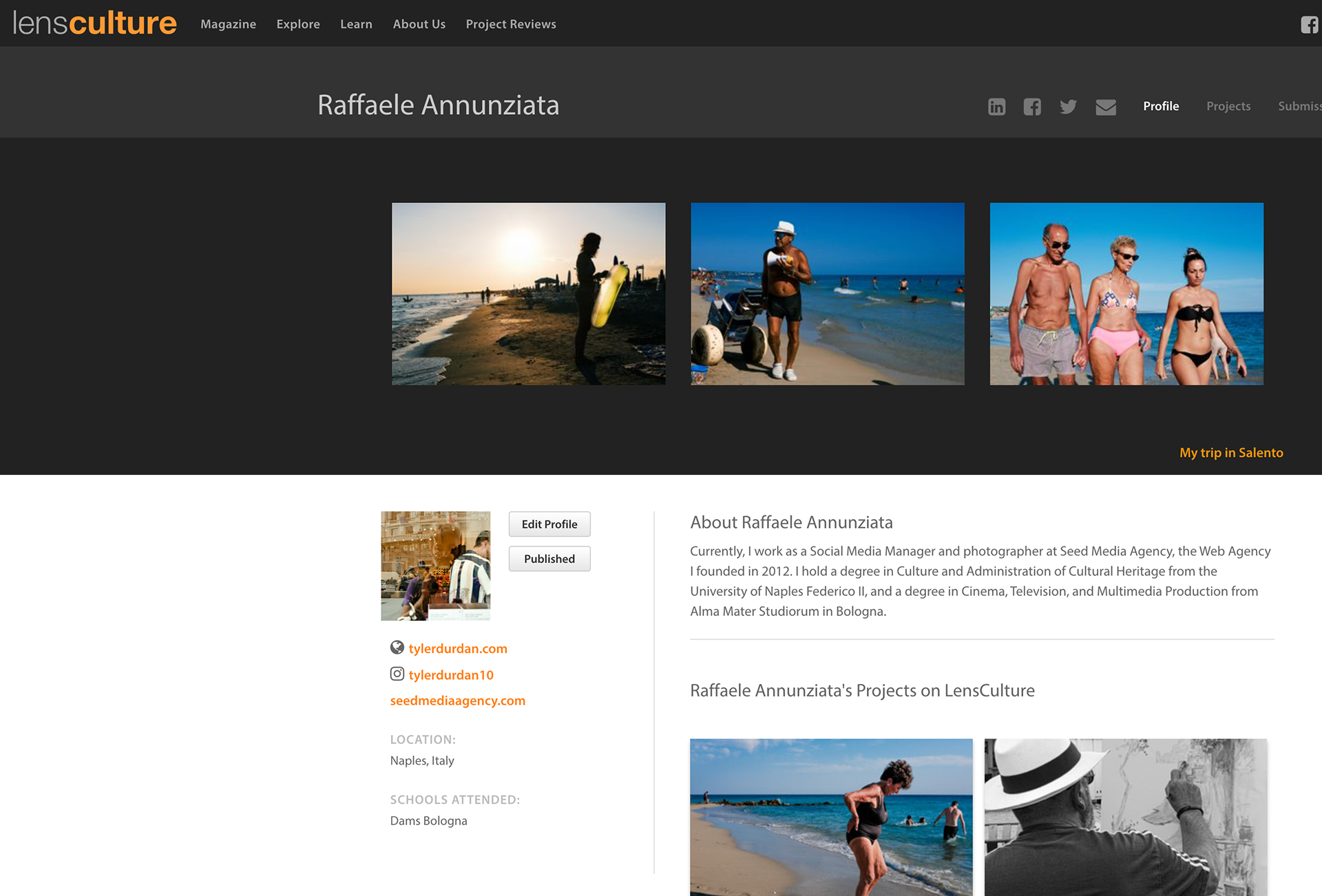Open the tylerdurdan.com website link
1322x896 pixels.
click(x=458, y=648)
